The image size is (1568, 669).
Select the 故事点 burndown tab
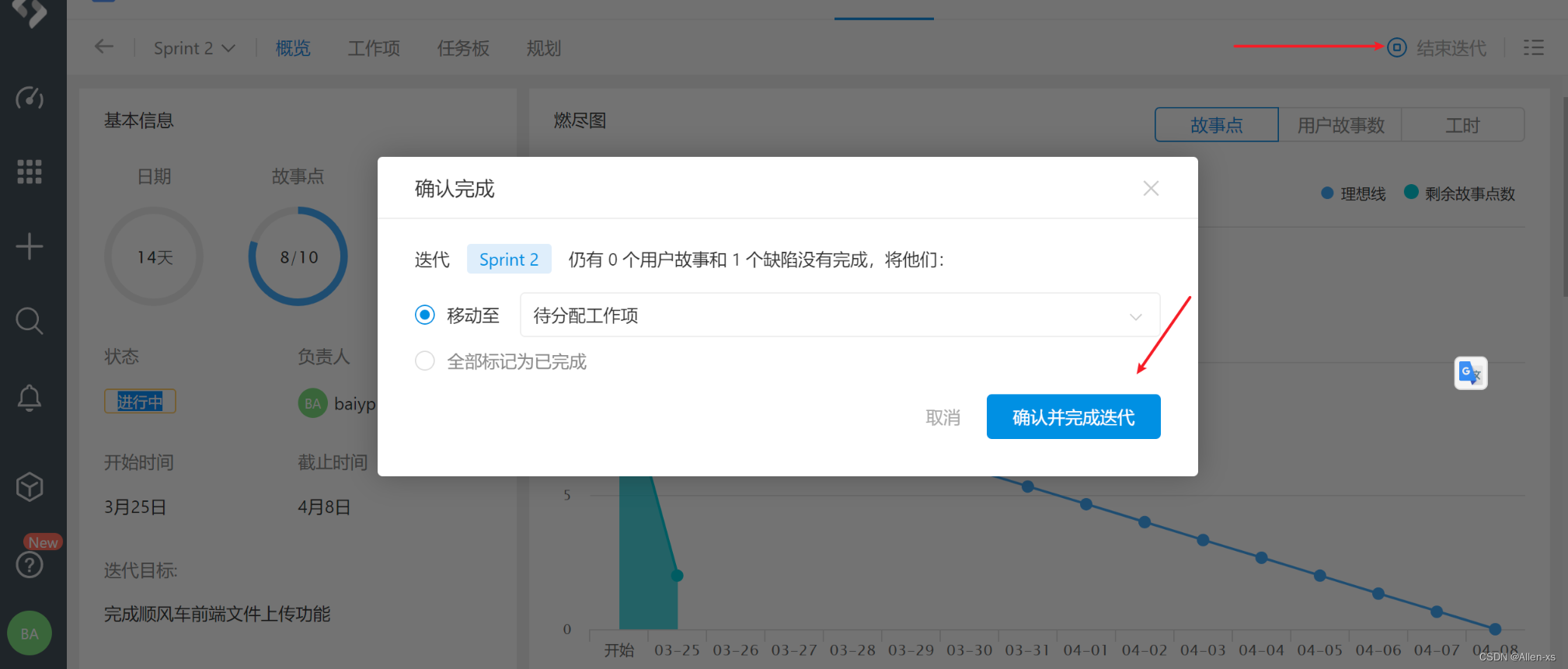(x=1216, y=125)
